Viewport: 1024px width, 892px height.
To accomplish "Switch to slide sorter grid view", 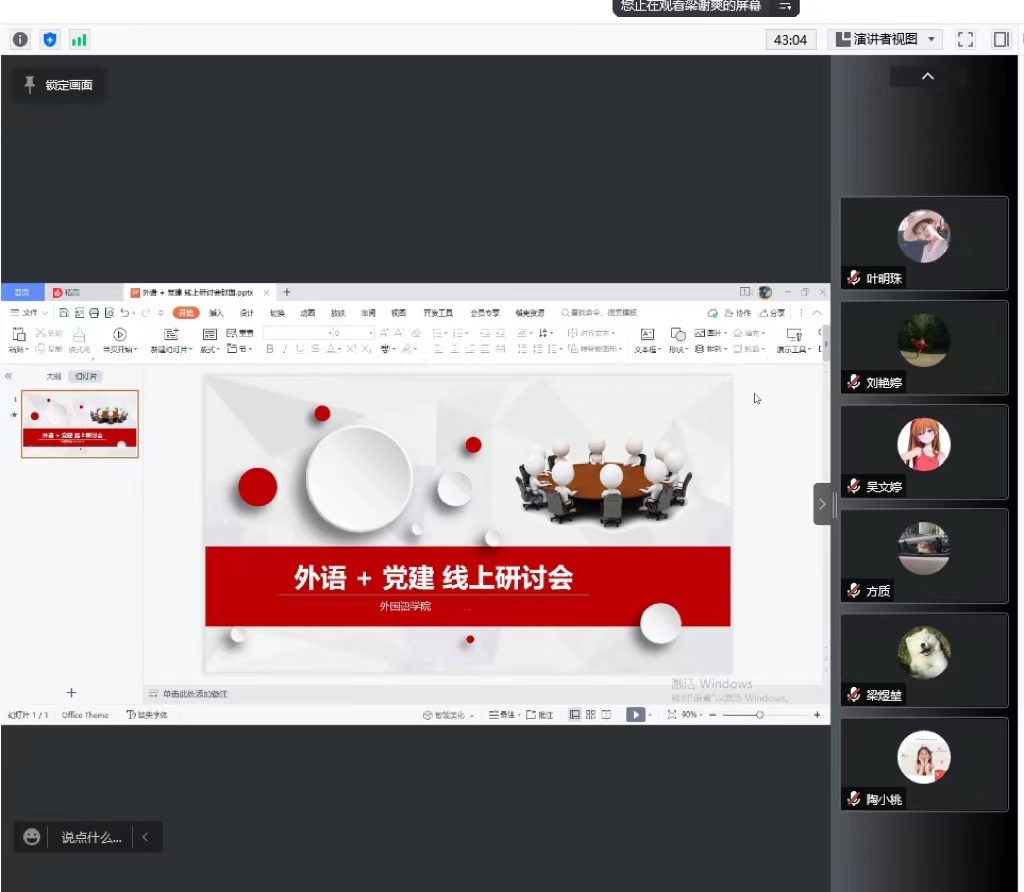I will coord(591,715).
